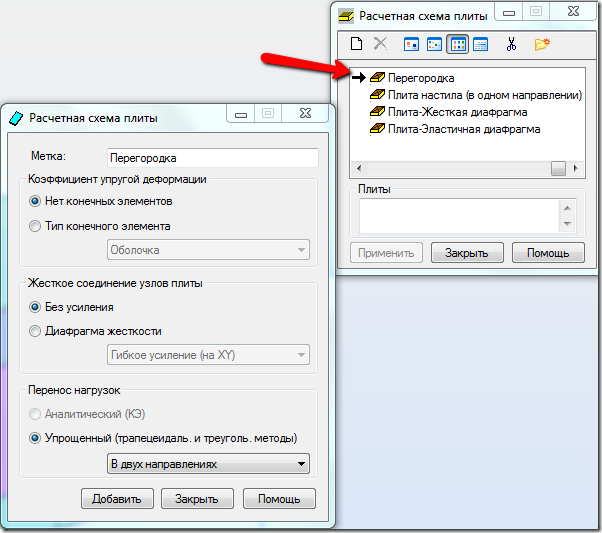Select Нет конечных элементов radio button
This screenshot has height=533, width=602.
coord(35,201)
